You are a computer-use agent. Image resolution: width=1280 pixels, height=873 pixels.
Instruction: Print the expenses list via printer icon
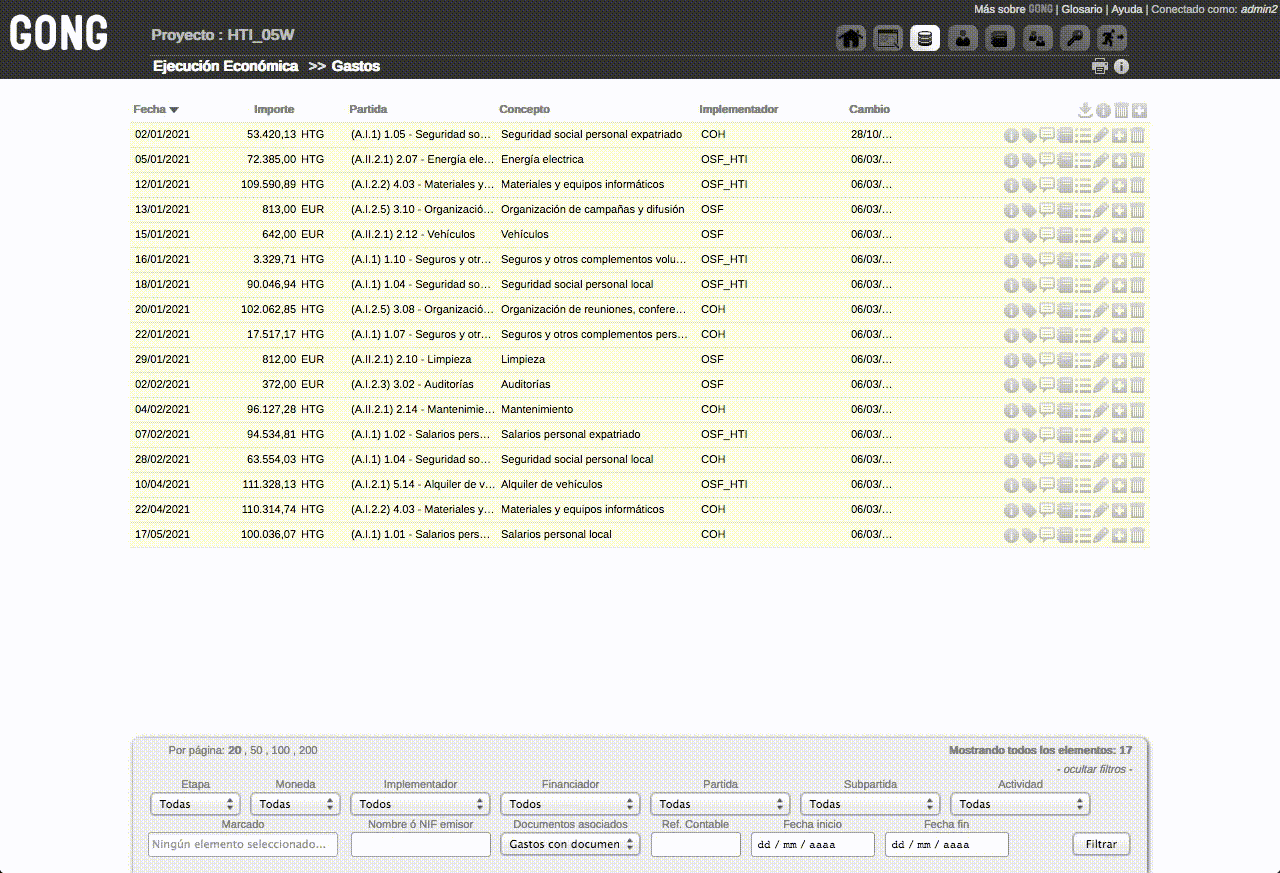pos(1100,67)
